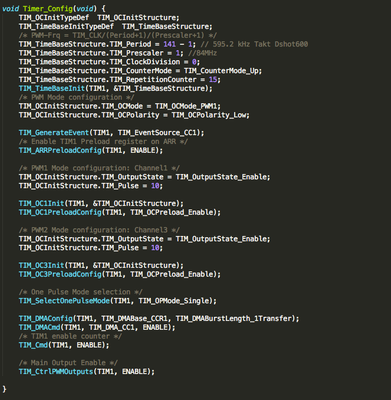Click the PWM1 Mode configuration Channel1 comment
The width and height of the screenshot is (391, 400).
point(99,168)
